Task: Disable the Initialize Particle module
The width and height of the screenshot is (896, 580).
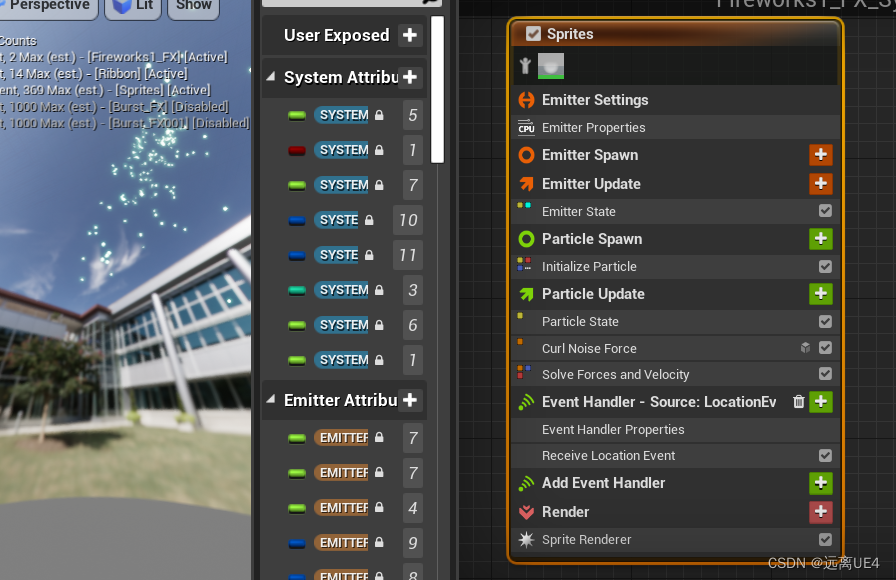Action: 825,266
